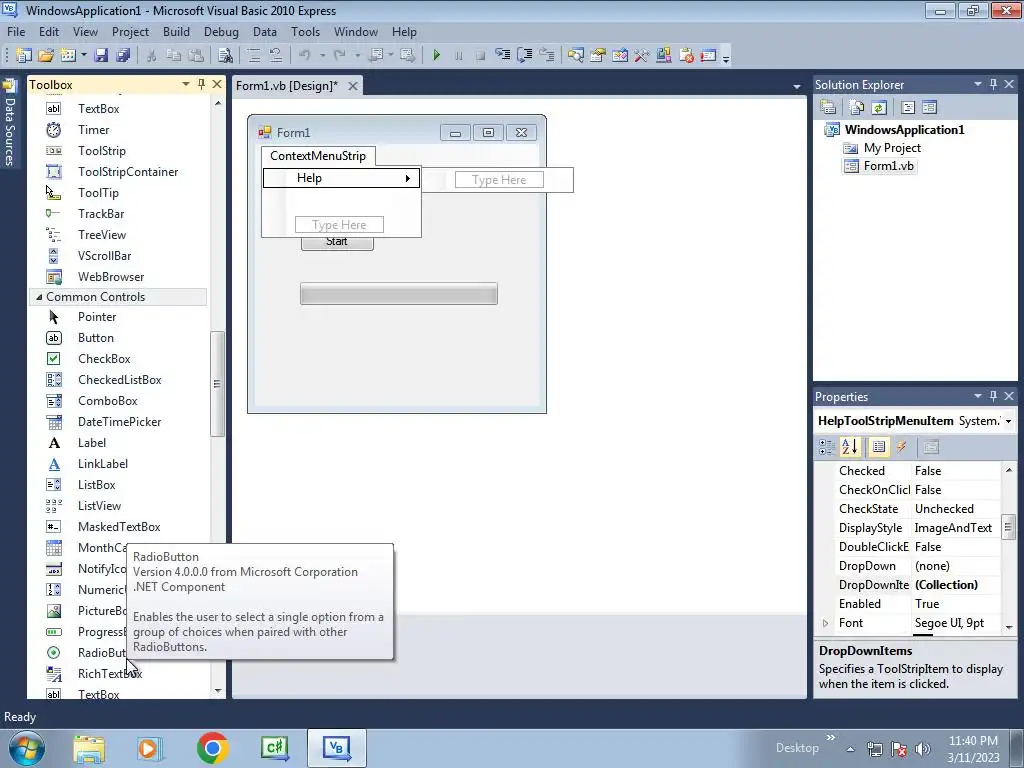1024x768 pixels.
Task: Click the New Project toolbar icon
Action: pos(24,56)
